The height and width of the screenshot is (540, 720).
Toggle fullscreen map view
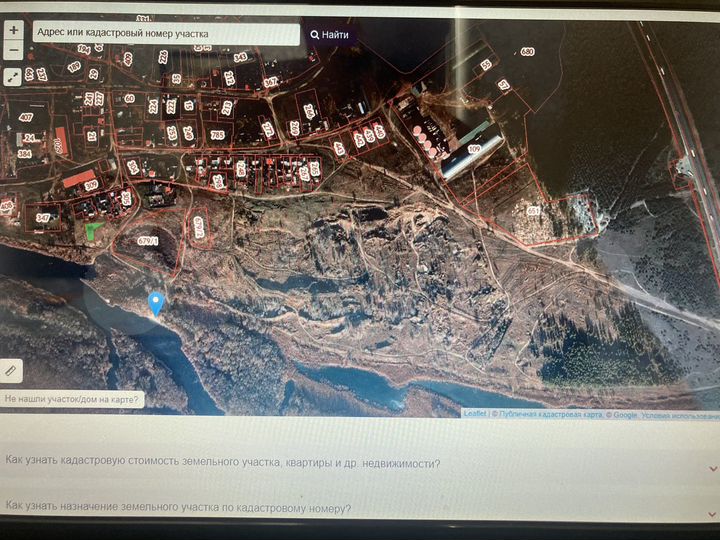[x=13, y=76]
